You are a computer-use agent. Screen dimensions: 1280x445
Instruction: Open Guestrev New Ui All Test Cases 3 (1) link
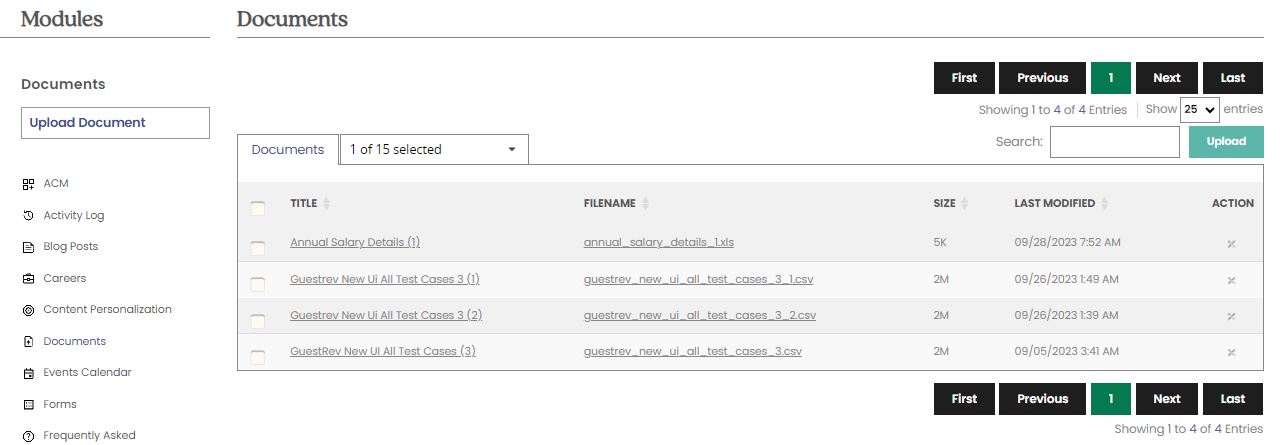pyautogui.click(x=385, y=279)
